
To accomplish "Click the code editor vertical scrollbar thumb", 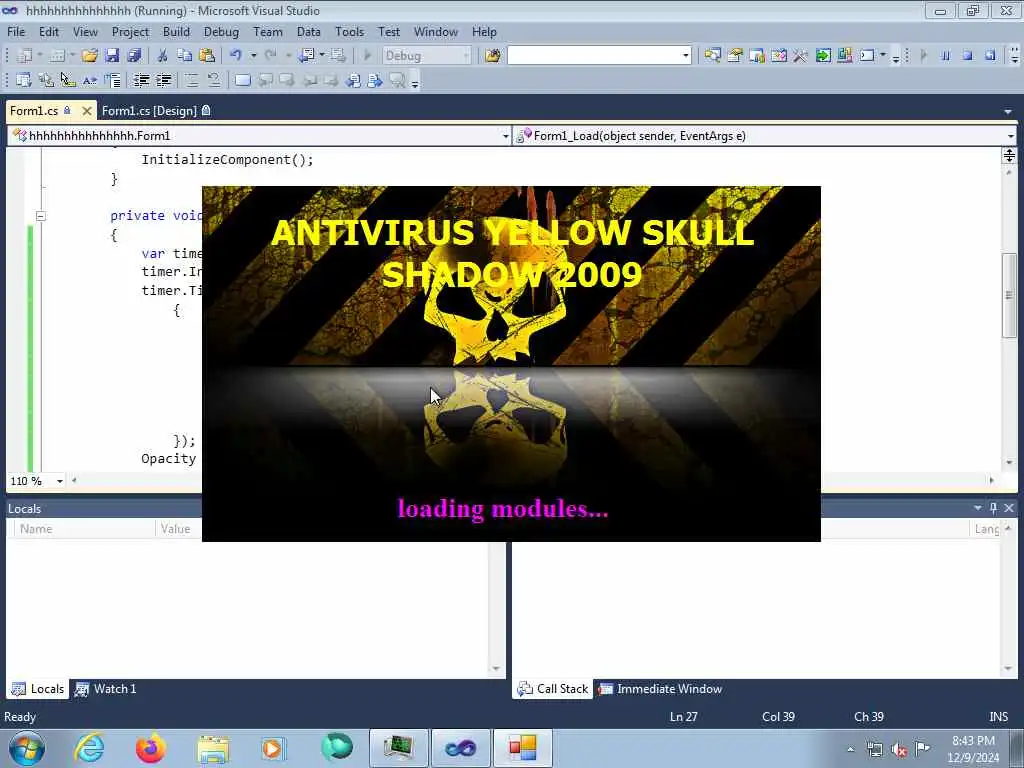I will coord(1009,295).
